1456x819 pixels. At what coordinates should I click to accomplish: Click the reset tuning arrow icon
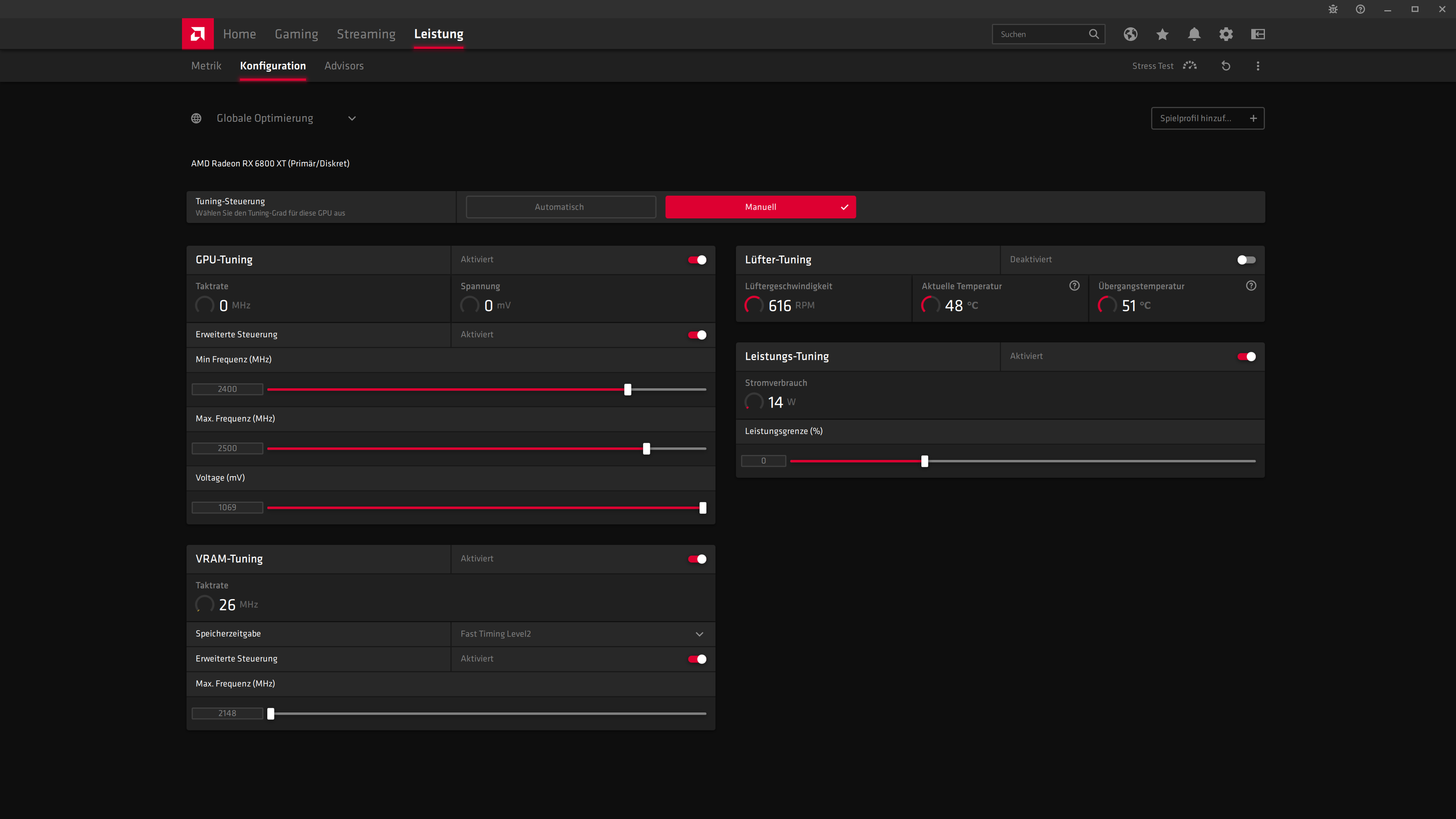click(x=1225, y=66)
